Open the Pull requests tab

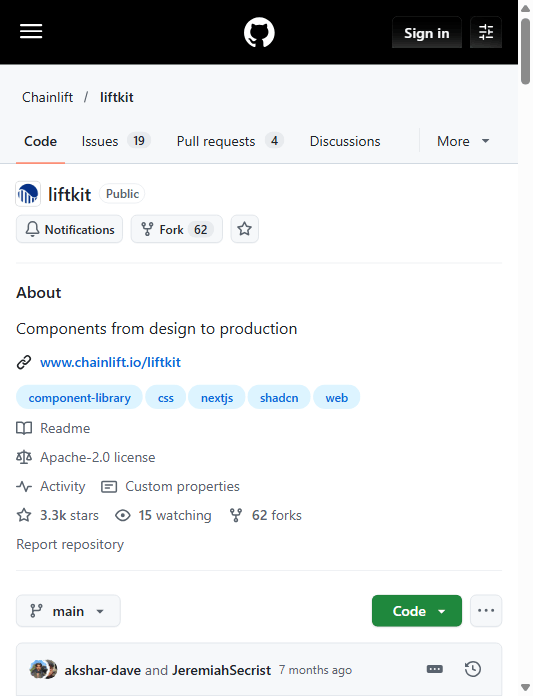click(x=230, y=141)
